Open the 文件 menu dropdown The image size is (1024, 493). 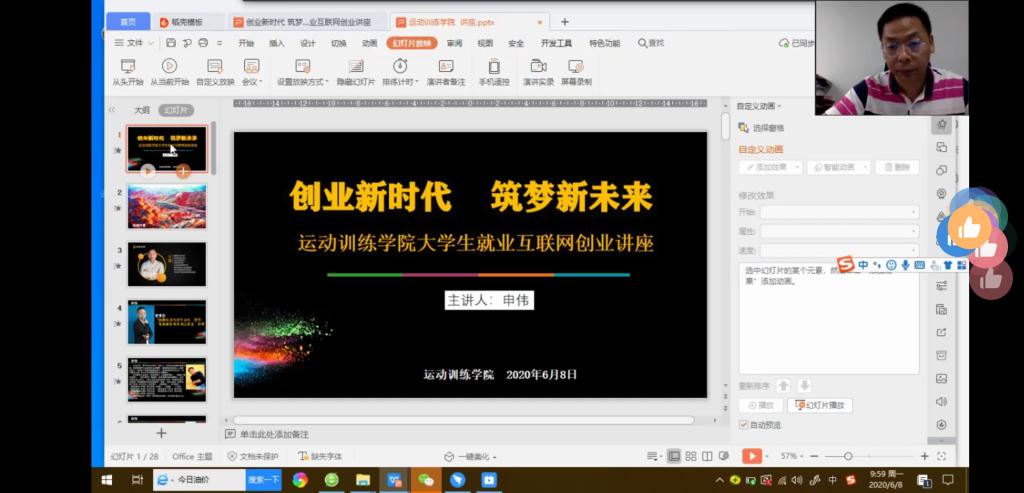[x=134, y=43]
